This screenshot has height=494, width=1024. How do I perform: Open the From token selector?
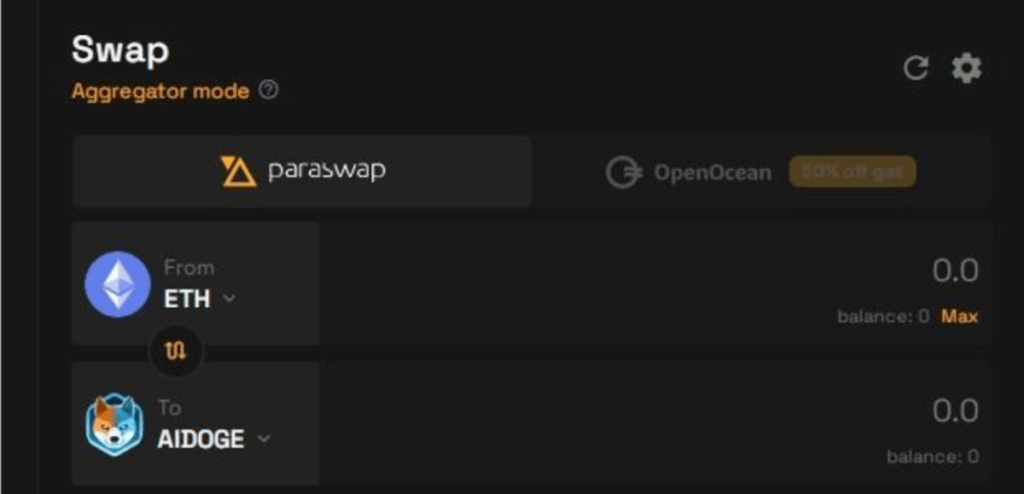click(197, 284)
